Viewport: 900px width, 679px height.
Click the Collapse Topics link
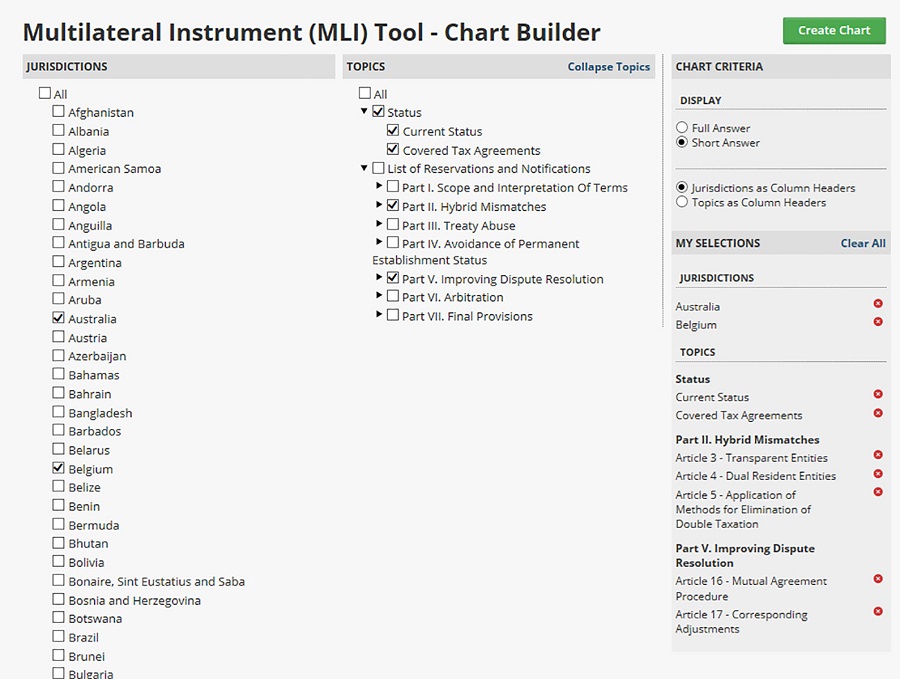[x=608, y=67]
